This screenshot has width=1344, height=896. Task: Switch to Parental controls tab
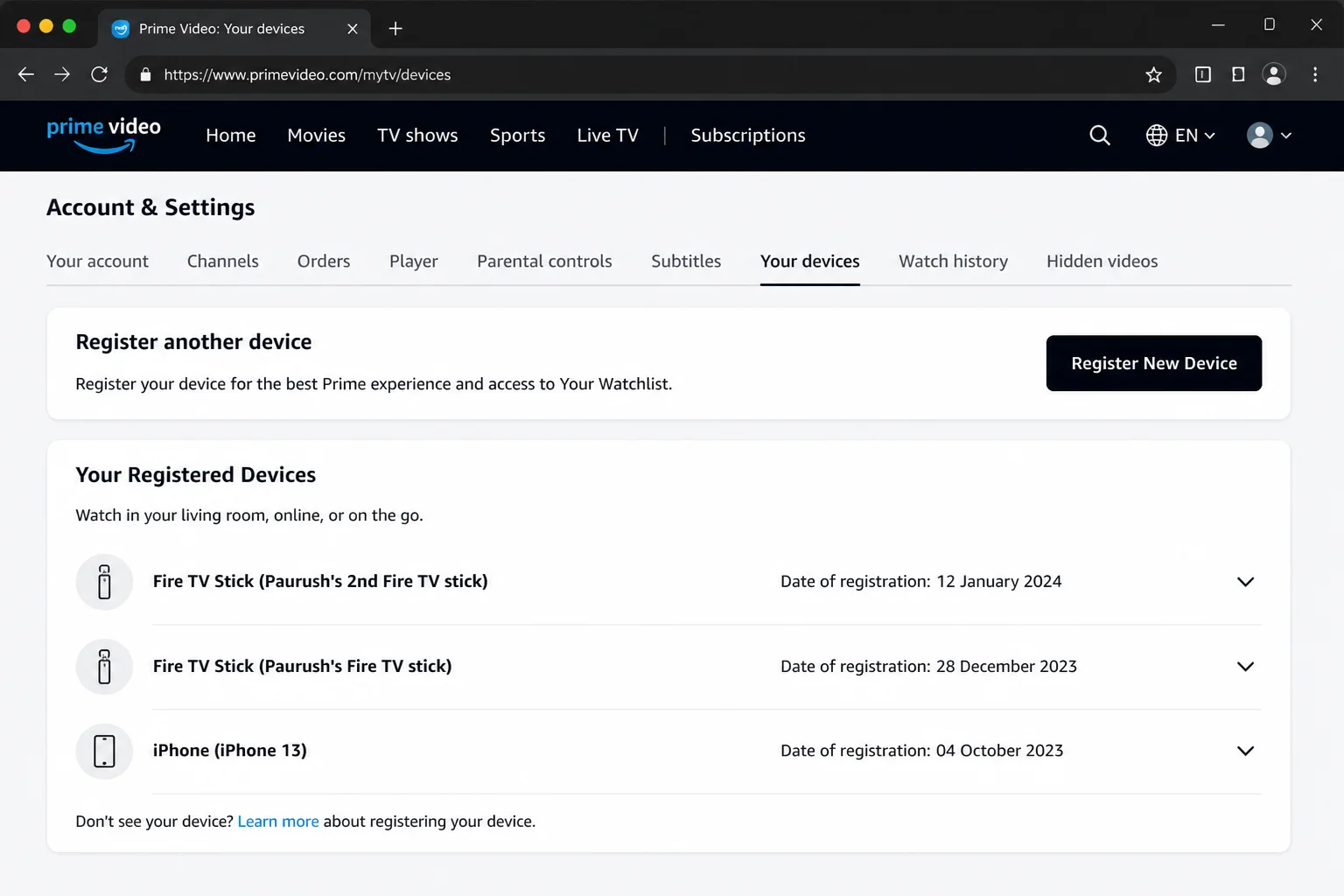pos(544,262)
